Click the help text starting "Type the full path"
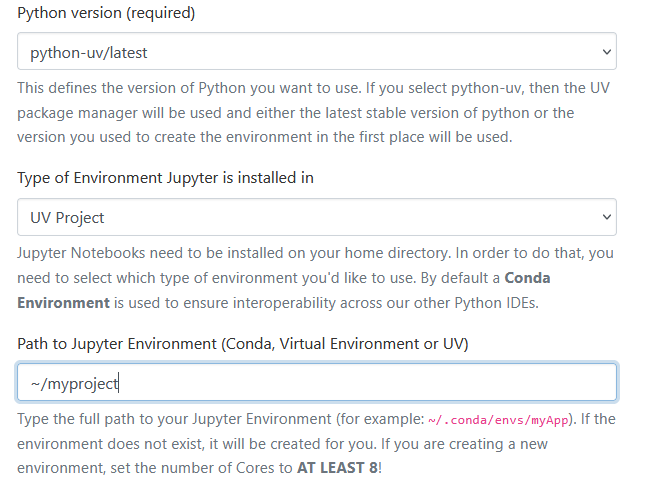The image size is (651, 502). coord(200,419)
